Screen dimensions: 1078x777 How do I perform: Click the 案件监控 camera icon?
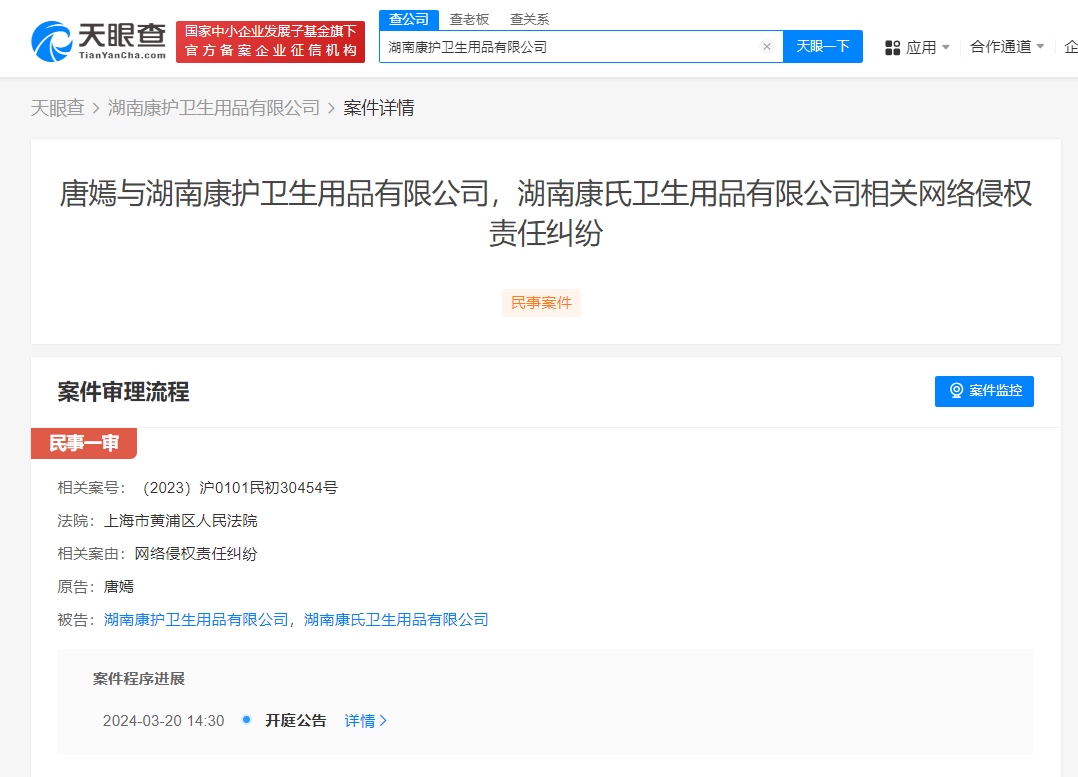pyautogui.click(x=956, y=391)
